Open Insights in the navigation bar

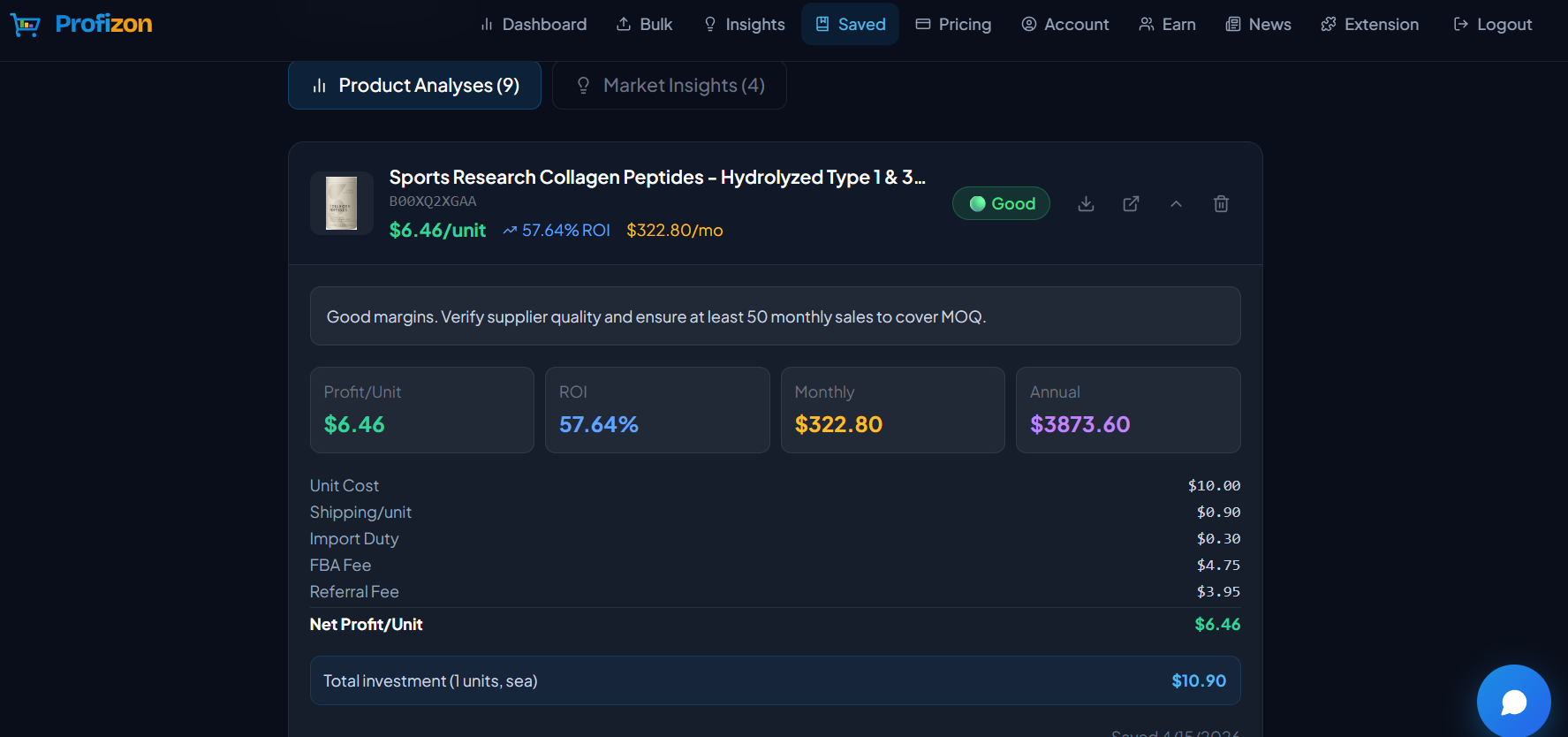tap(744, 25)
